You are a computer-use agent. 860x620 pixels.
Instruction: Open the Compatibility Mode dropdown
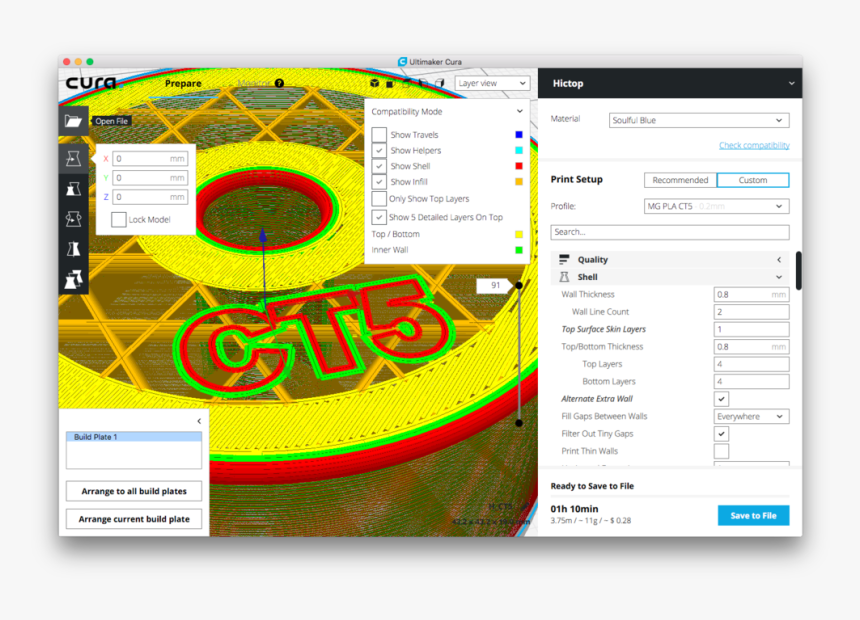point(446,111)
